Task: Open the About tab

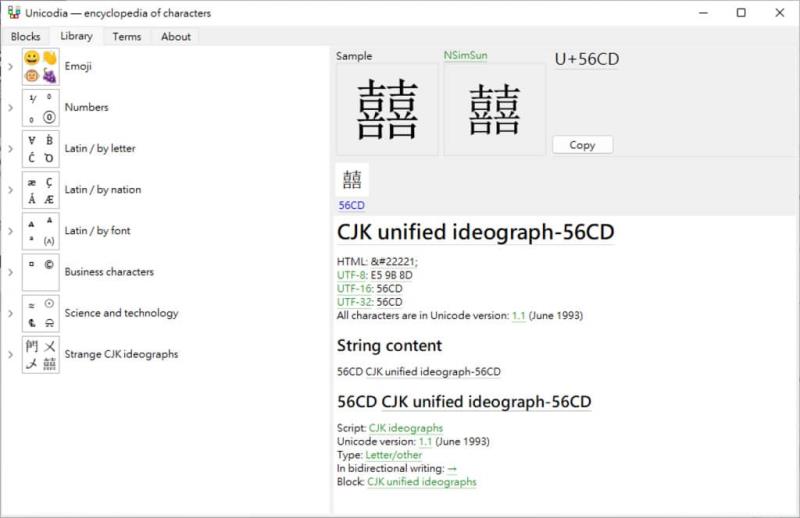Action: pos(176,37)
